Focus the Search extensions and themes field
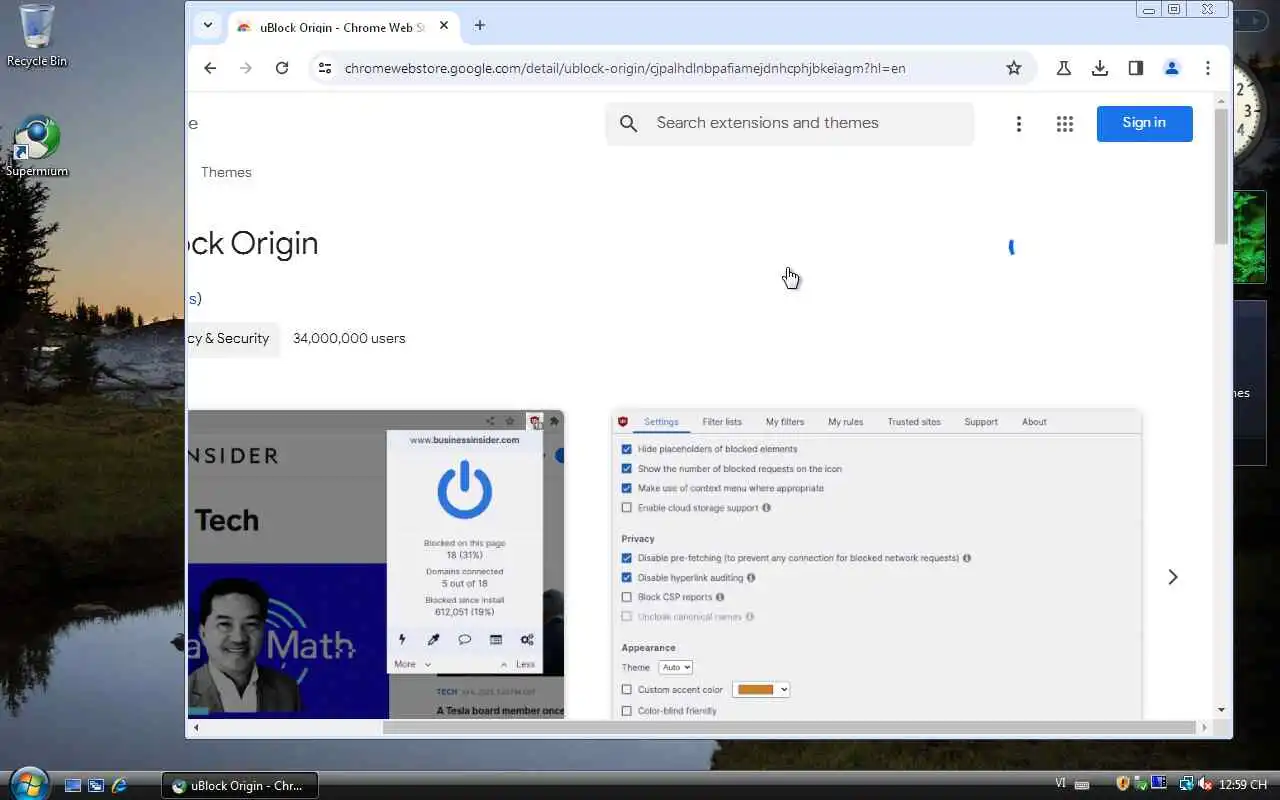The image size is (1280, 800). 790,123
